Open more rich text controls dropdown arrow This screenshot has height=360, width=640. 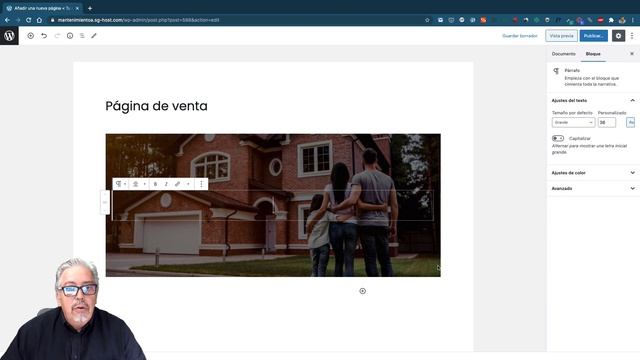point(188,184)
